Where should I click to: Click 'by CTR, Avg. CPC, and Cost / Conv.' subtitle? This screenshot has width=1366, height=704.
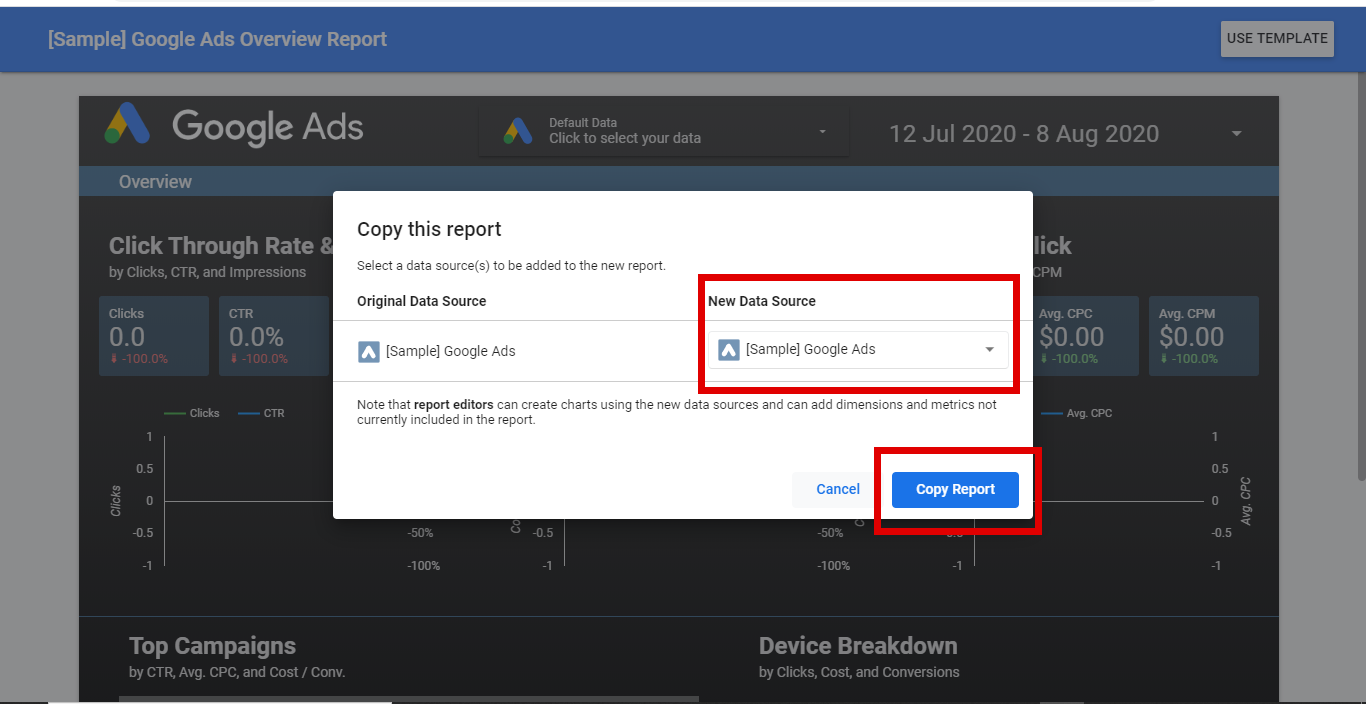point(237,672)
